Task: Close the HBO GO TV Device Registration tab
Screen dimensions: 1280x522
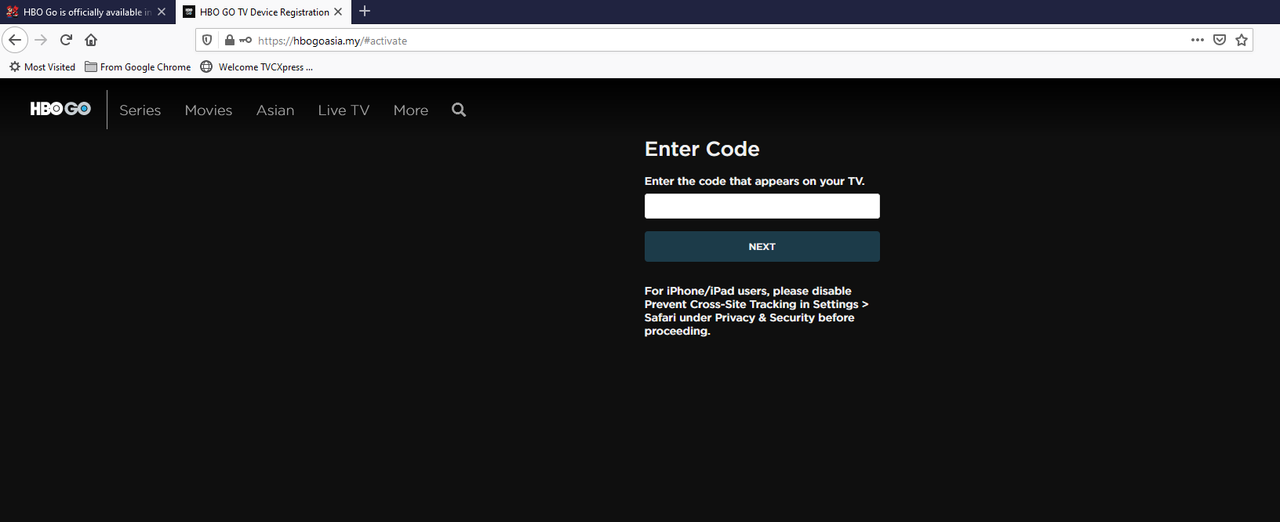Action: tap(340, 12)
